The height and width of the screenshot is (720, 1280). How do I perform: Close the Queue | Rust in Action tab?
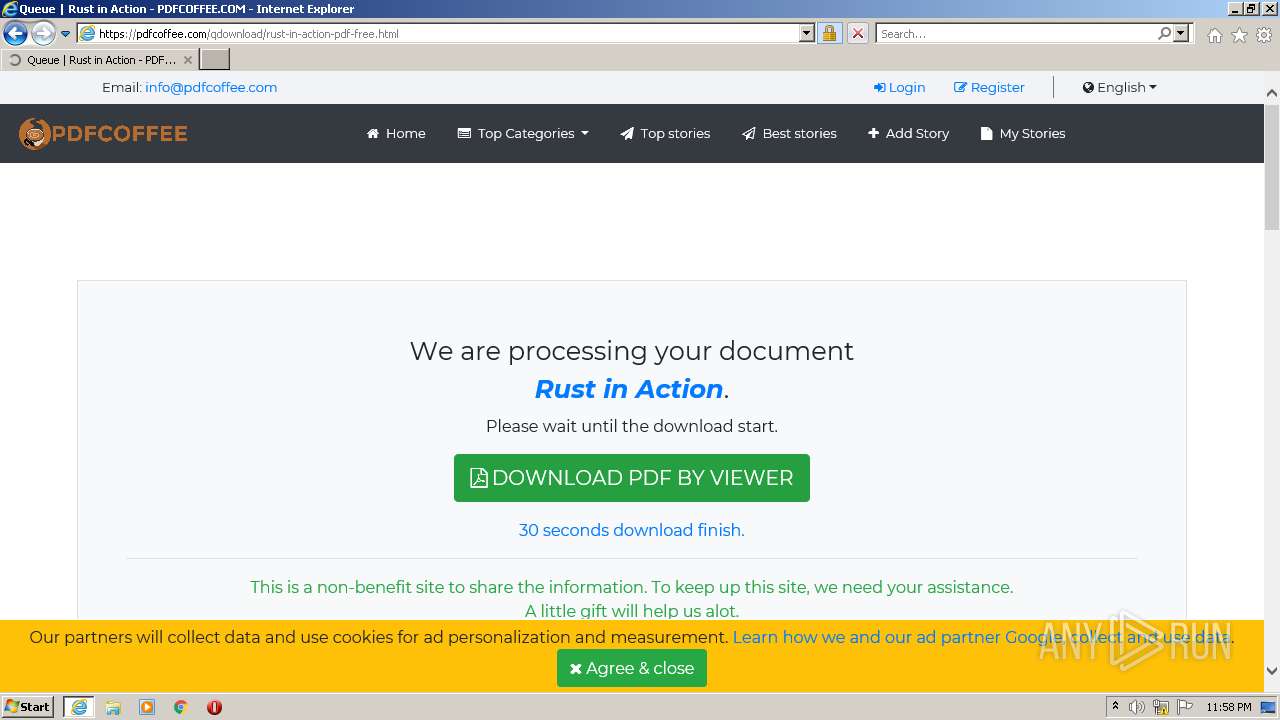point(188,60)
